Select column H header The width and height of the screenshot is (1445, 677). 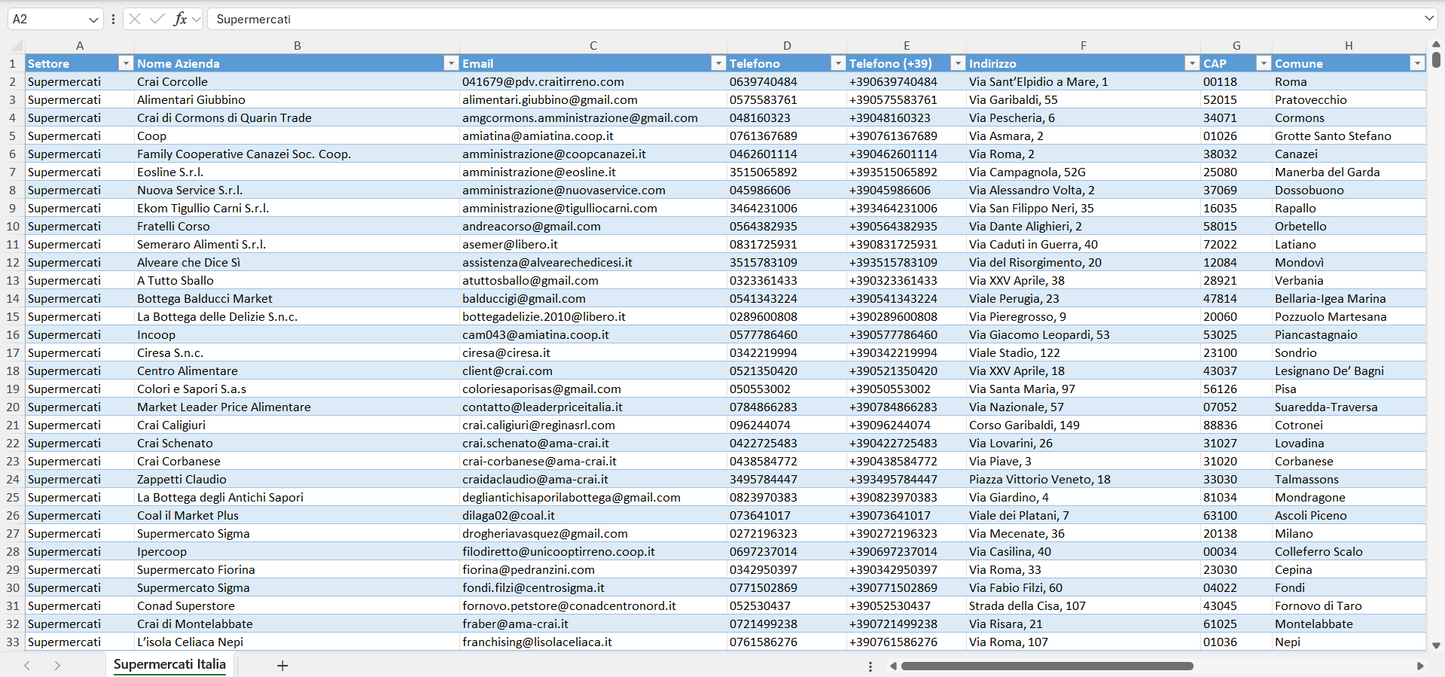click(1349, 45)
